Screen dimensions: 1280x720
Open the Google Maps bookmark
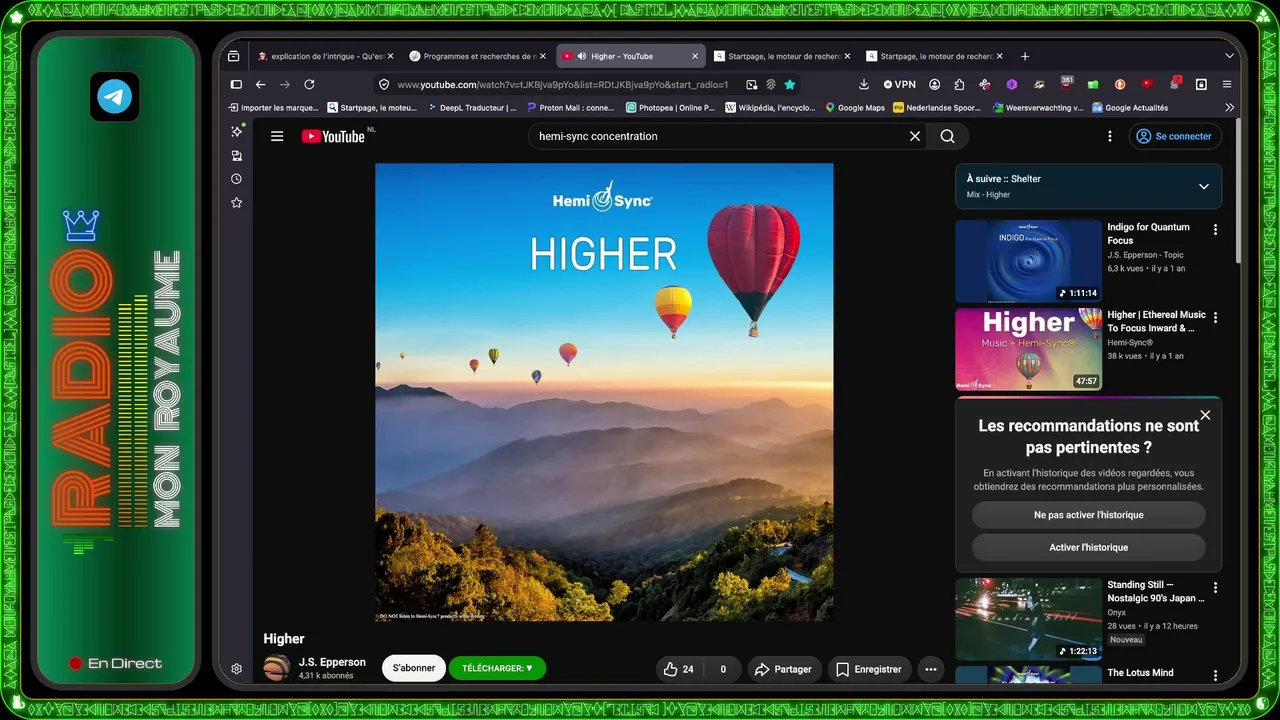(x=855, y=107)
